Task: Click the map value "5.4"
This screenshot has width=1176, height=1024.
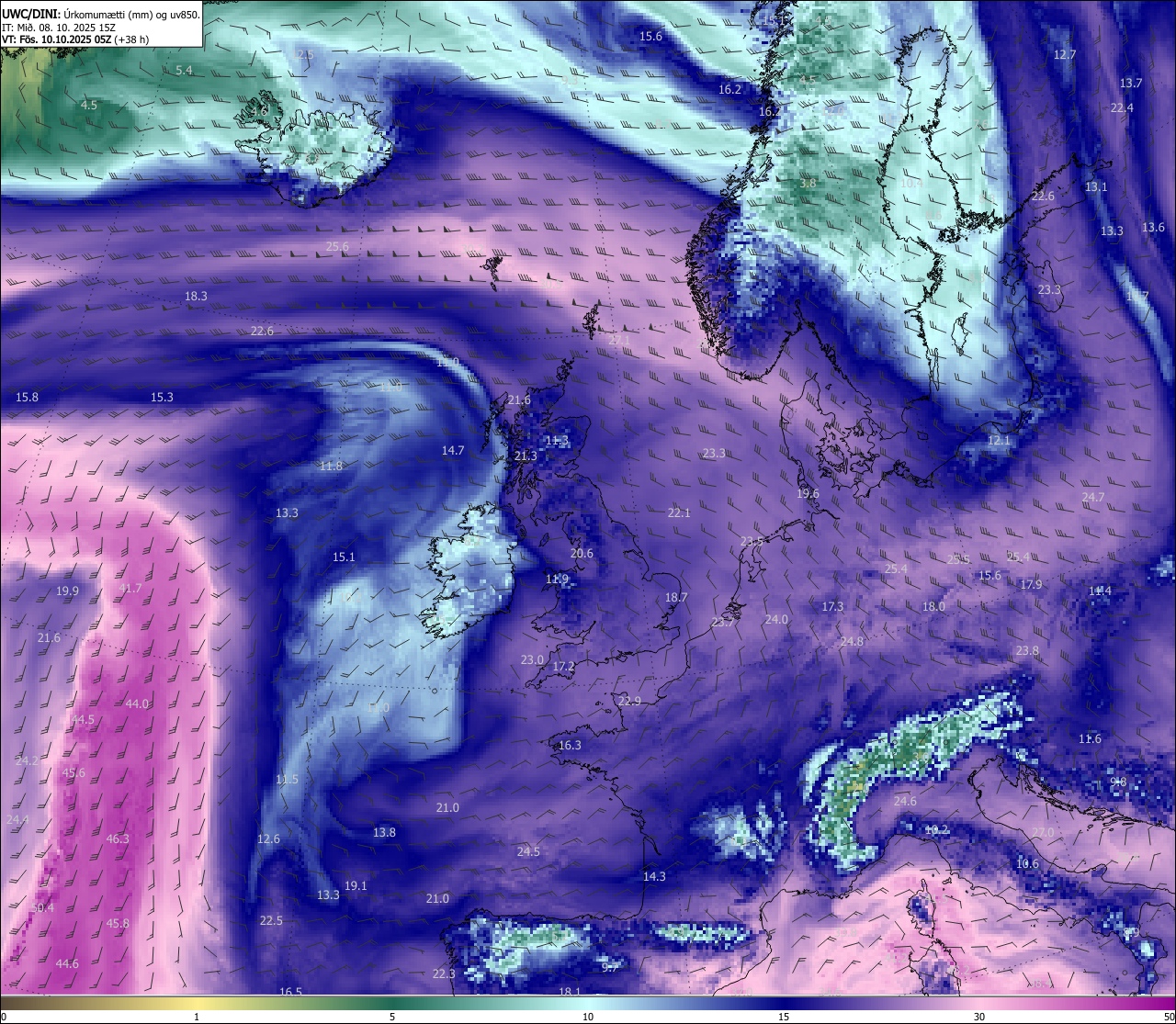Action: coord(184,71)
